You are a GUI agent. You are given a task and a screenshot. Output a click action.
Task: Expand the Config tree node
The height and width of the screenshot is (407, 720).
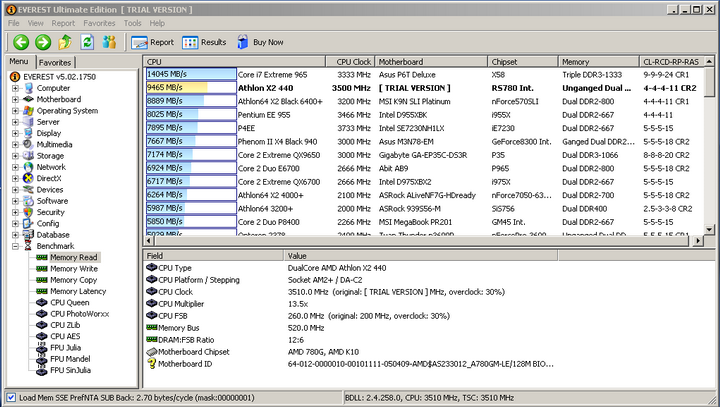tap(15, 224)
